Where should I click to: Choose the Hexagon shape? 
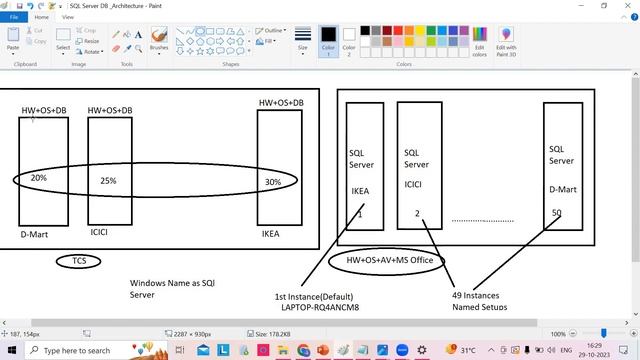tap(210, 41)
